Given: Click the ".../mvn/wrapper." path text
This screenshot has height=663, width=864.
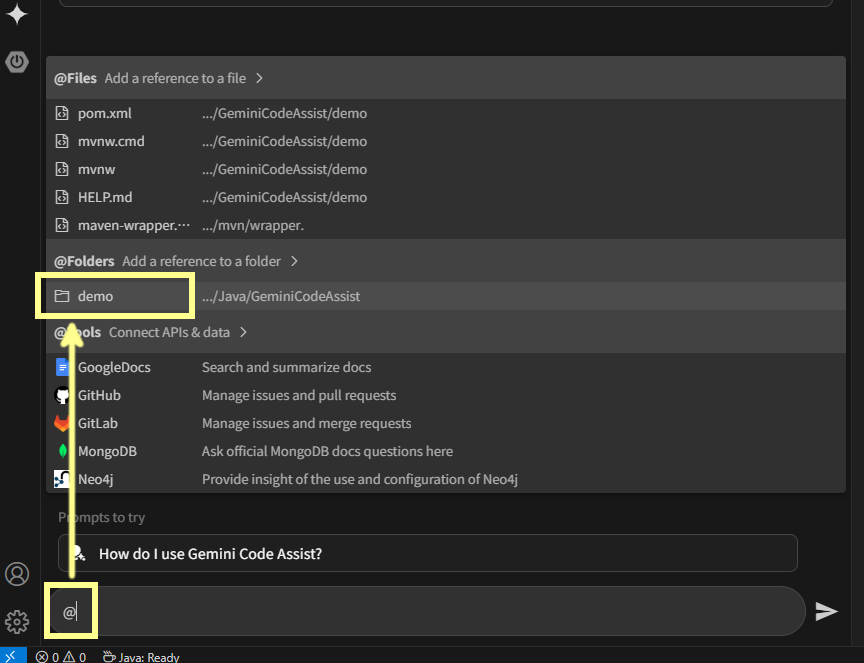Looking at the screenshot, I should 253,225.
